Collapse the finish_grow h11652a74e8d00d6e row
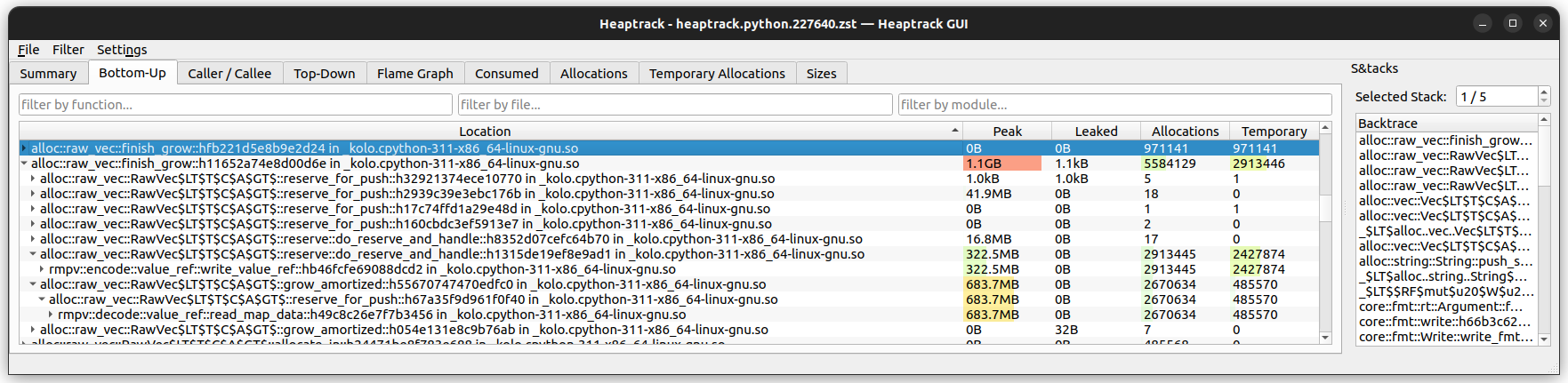This screenshot has height=383, width=1568. point(24,164)
